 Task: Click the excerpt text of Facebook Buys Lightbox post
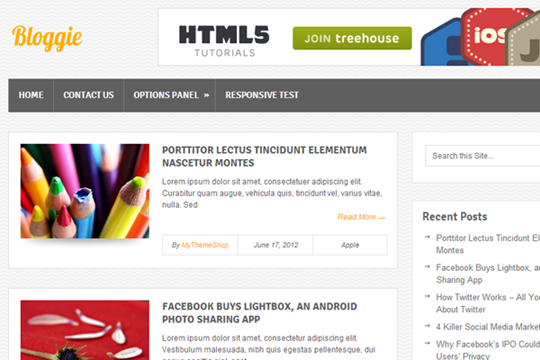(x=269, y=347)
